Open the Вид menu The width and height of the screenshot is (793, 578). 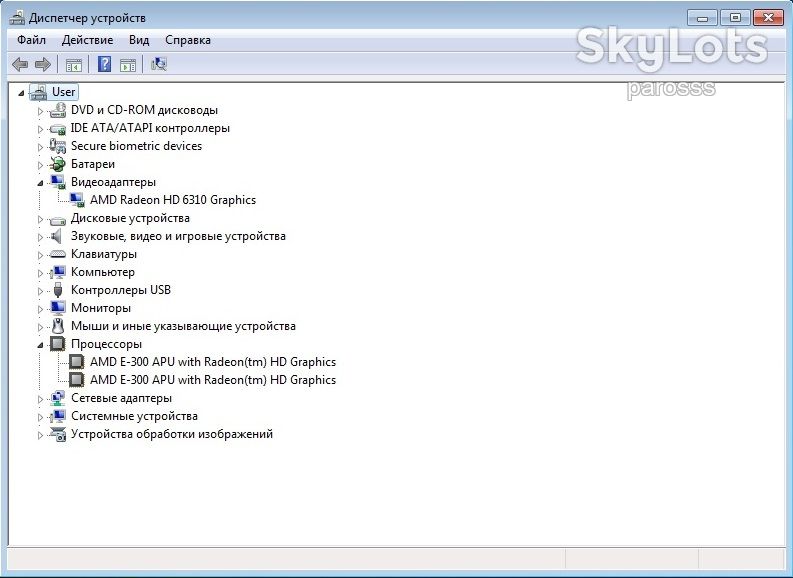(139, 40)
